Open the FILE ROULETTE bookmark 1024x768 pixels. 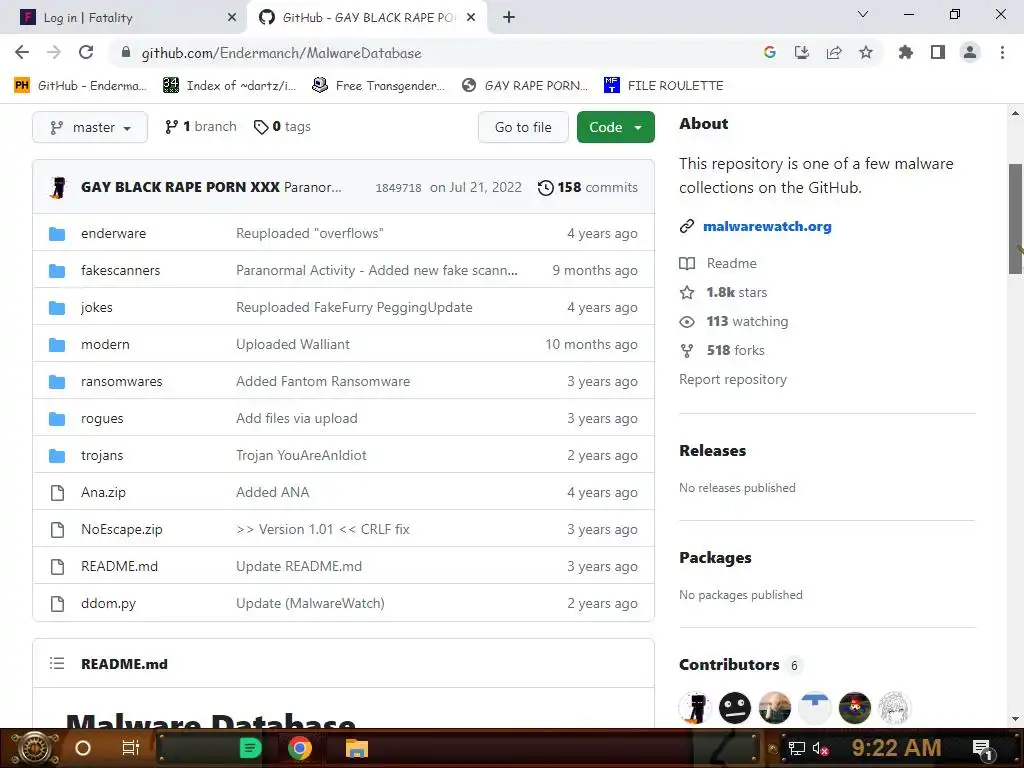pyautogui.click(x=664, y=86)
